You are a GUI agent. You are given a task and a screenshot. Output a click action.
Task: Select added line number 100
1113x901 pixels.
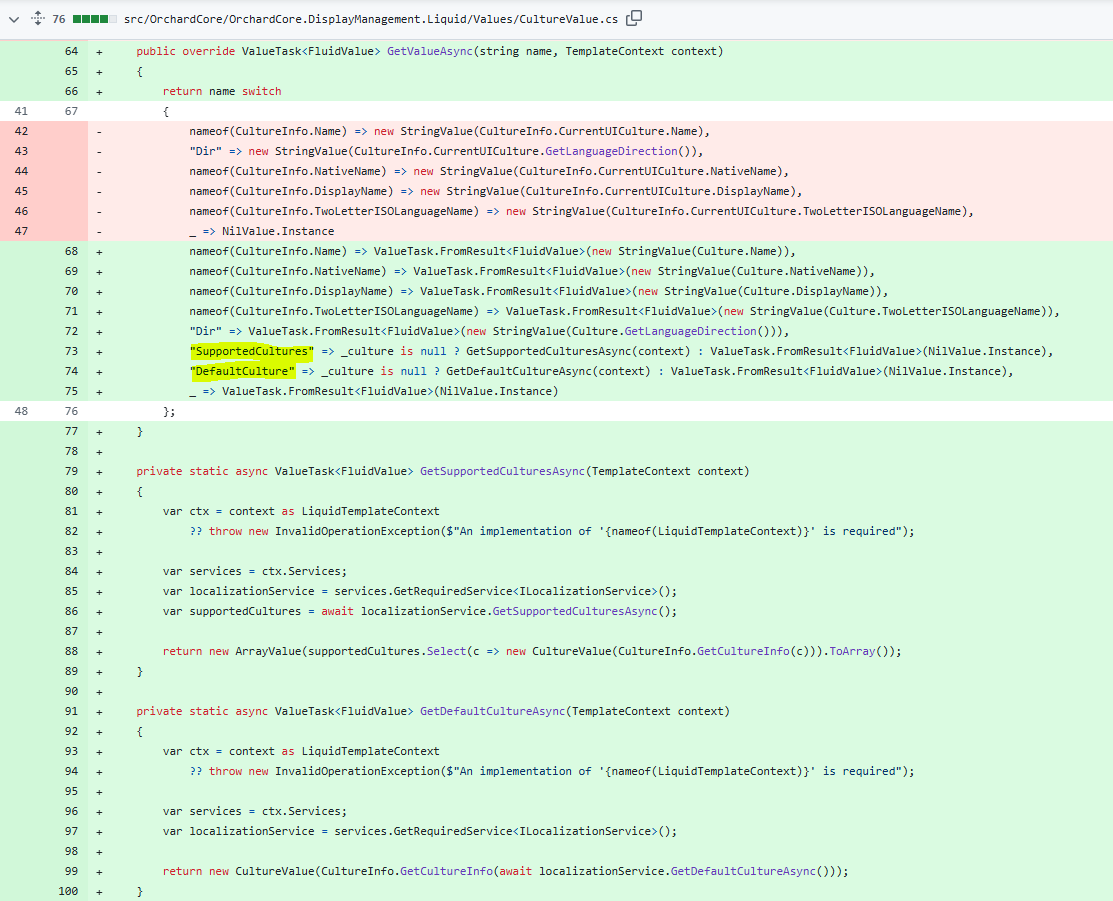pyautogui.click(x=68, y=891)
